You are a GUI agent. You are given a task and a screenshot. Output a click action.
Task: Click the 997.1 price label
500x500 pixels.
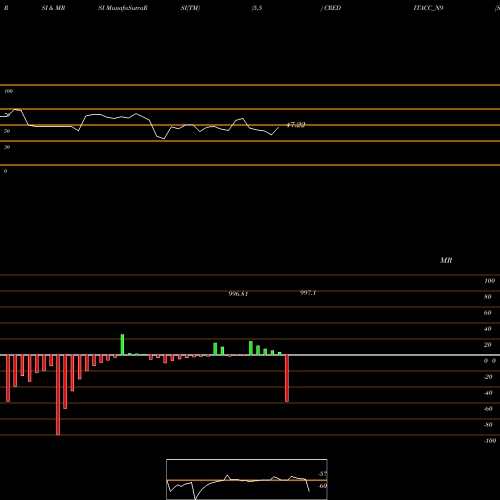(308, 293)
